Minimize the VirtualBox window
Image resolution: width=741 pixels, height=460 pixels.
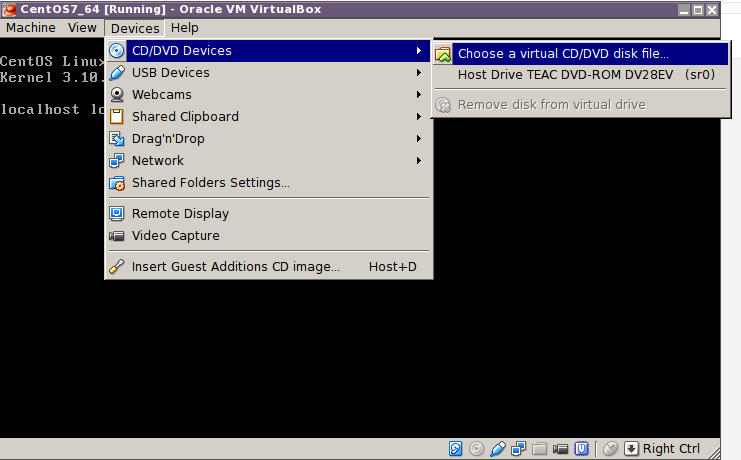coord(684,10)
